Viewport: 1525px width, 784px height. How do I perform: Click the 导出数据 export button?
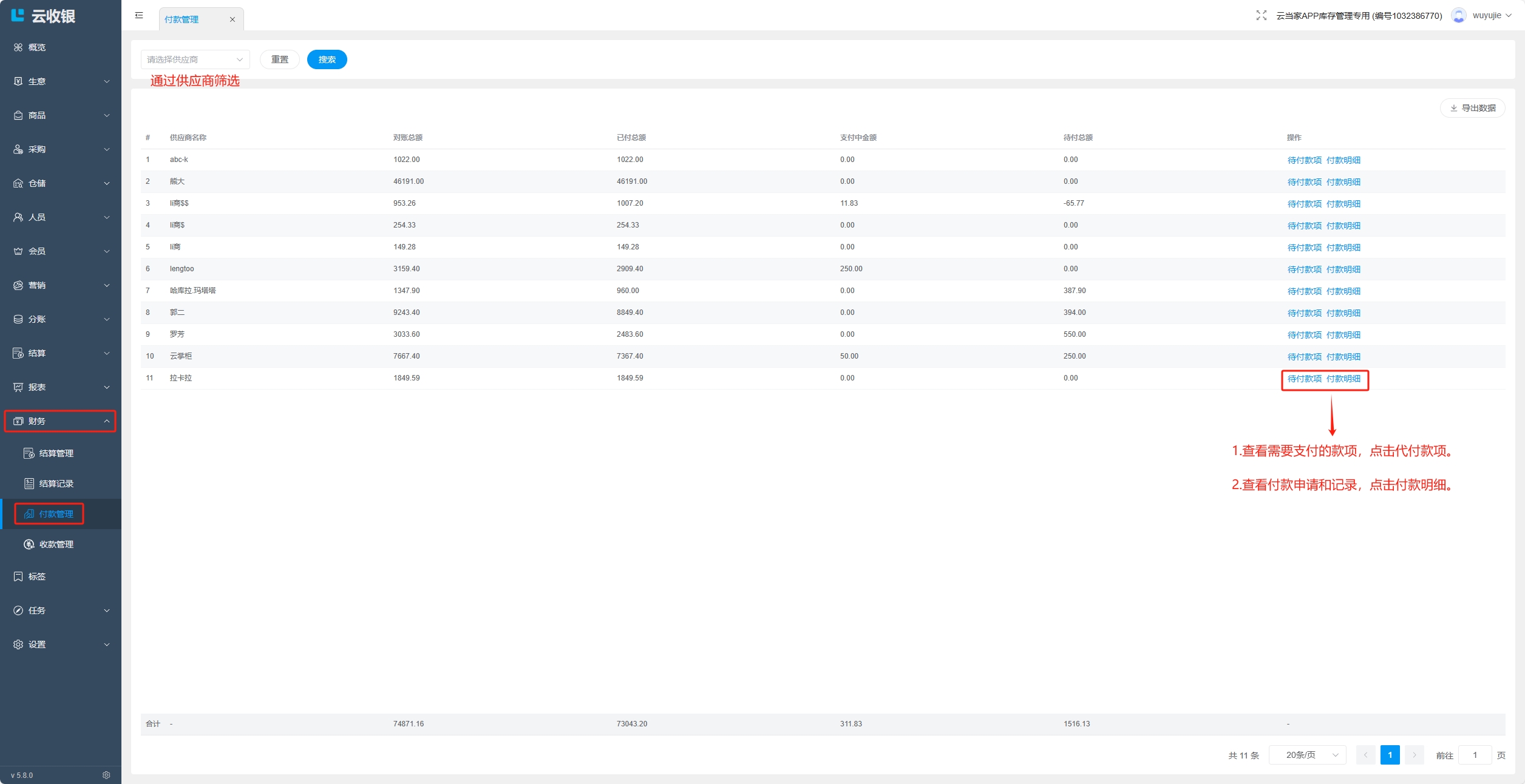pyautogui.click(x=1472, y=108)
